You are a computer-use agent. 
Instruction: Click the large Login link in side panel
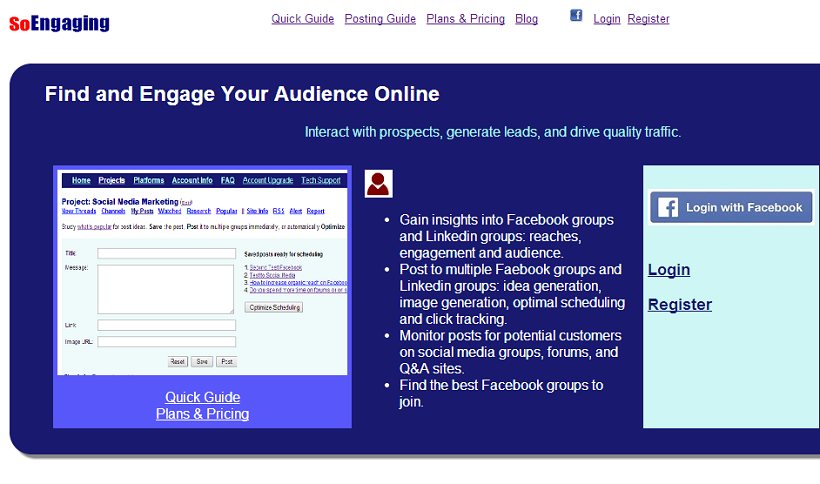coord(669,270)
